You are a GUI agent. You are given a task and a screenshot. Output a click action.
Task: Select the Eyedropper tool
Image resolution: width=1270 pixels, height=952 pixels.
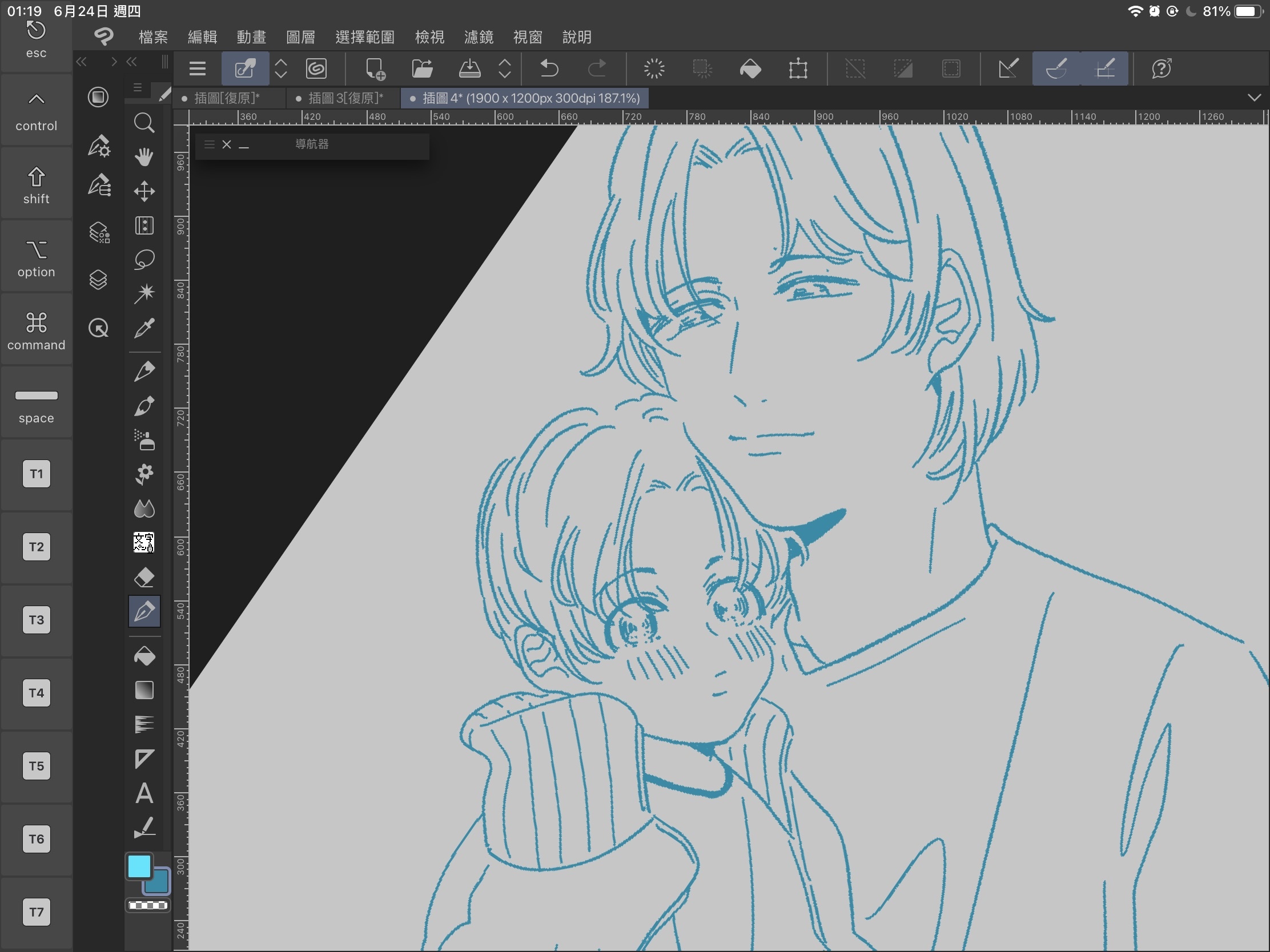[144, 328]
